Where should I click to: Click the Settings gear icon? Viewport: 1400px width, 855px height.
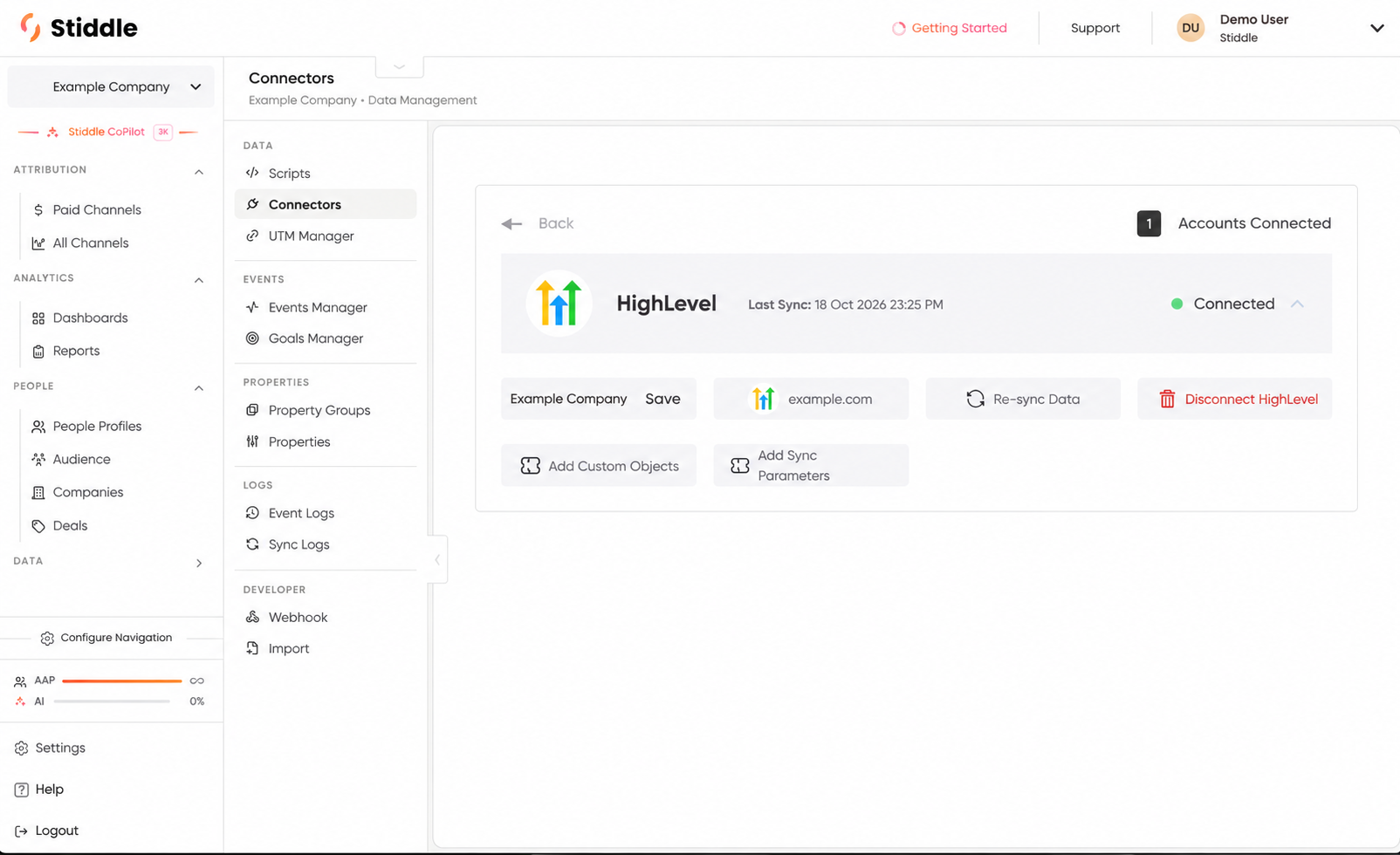click(x=22, y=749)
